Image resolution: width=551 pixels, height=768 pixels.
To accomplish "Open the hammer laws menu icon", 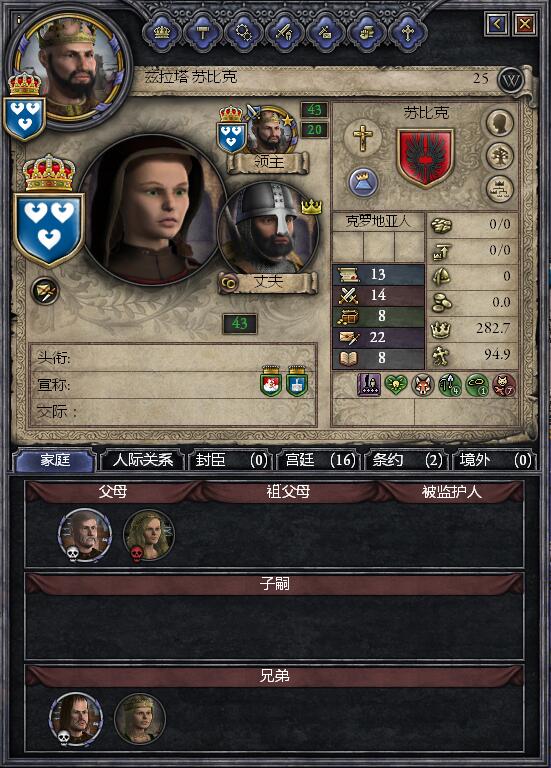I will click(202, 33).
